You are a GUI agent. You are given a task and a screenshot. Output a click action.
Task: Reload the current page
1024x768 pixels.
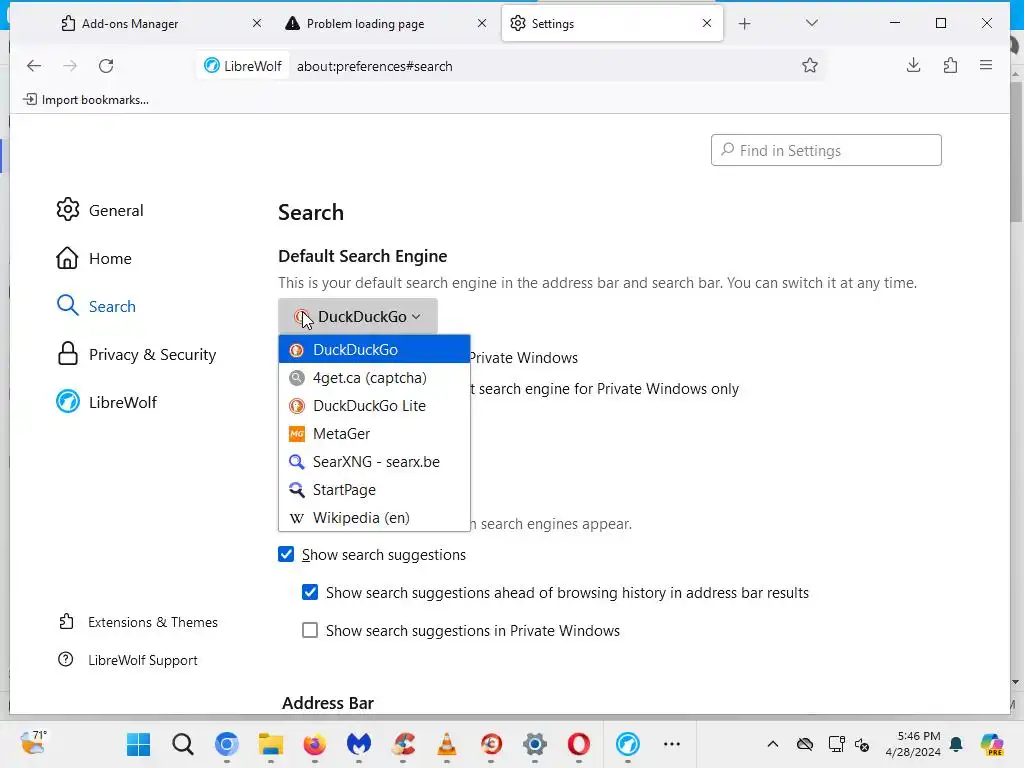point(106,65)
